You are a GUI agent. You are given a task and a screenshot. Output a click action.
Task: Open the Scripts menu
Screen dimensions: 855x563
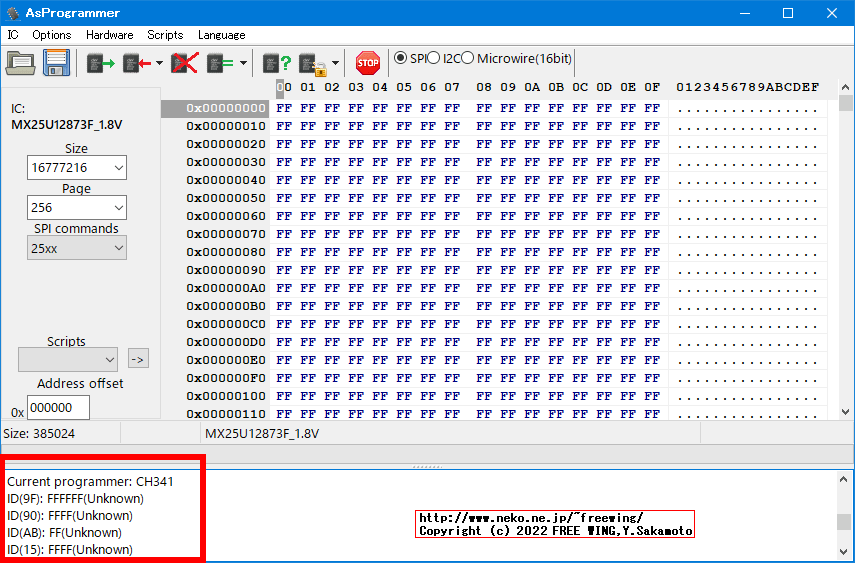click(x=165, y=35)
